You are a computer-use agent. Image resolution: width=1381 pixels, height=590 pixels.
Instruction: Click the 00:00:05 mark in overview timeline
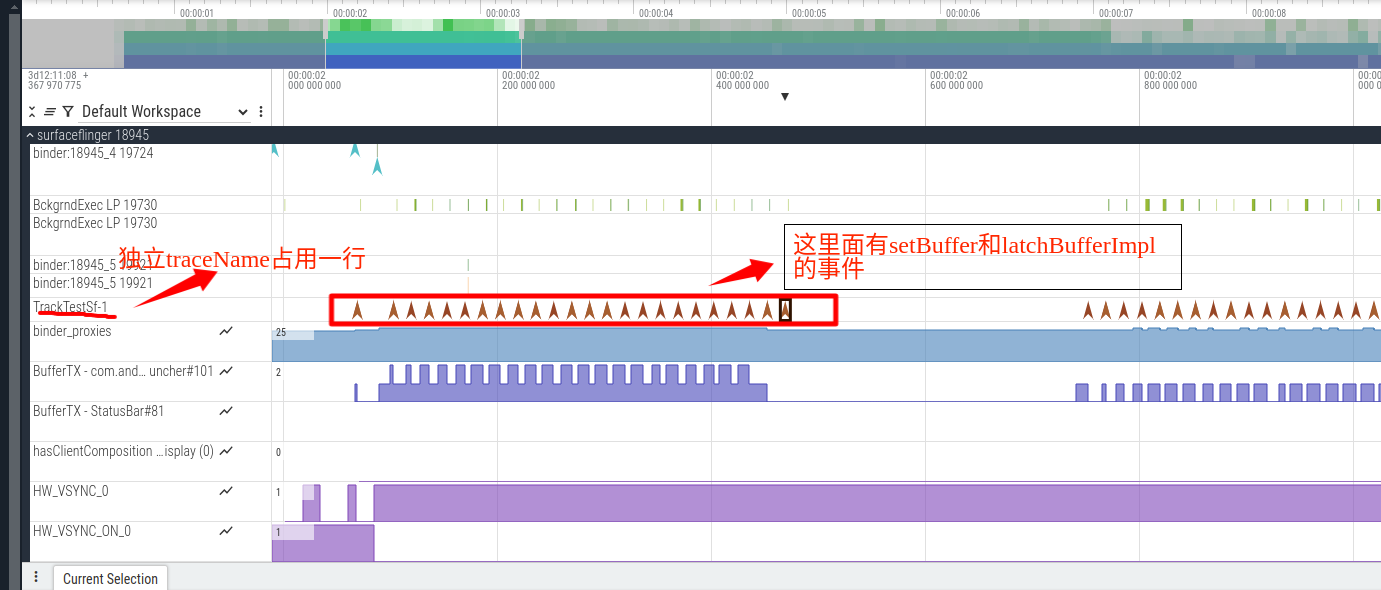click(x=808, y=13)
